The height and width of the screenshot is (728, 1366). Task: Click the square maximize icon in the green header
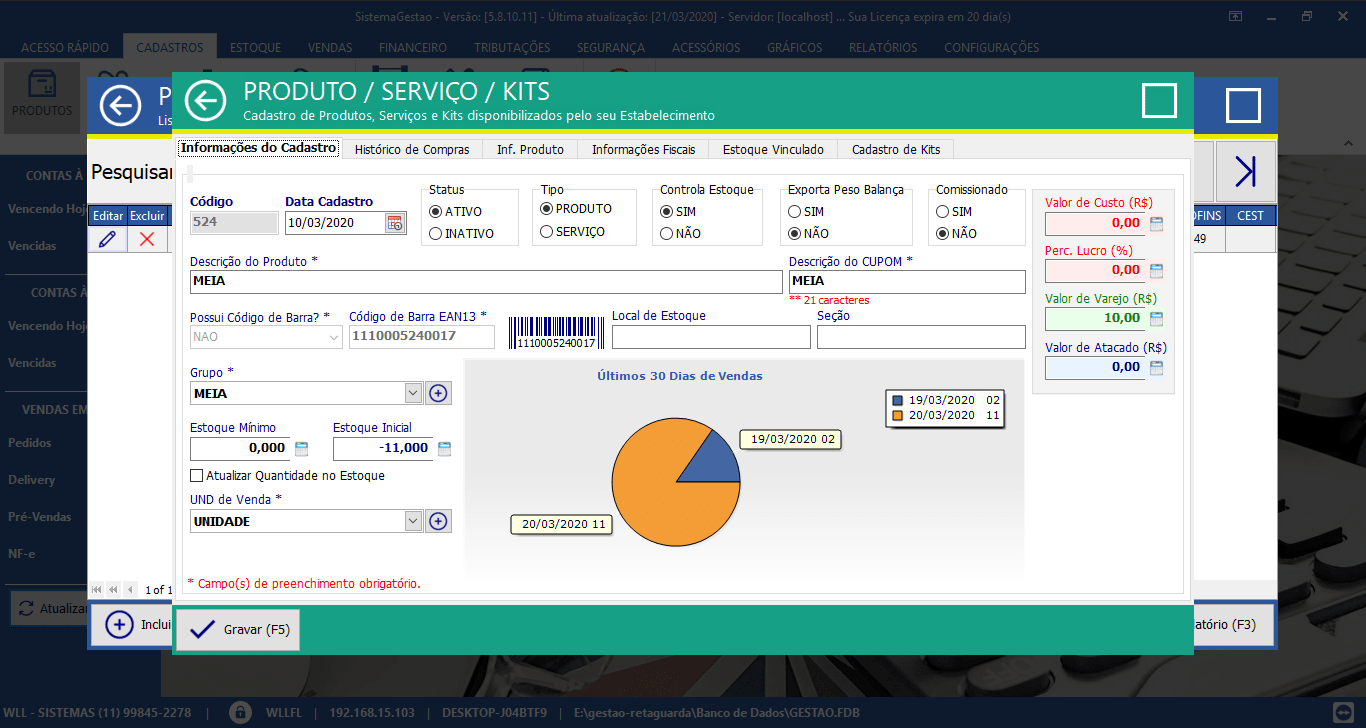1159,101
